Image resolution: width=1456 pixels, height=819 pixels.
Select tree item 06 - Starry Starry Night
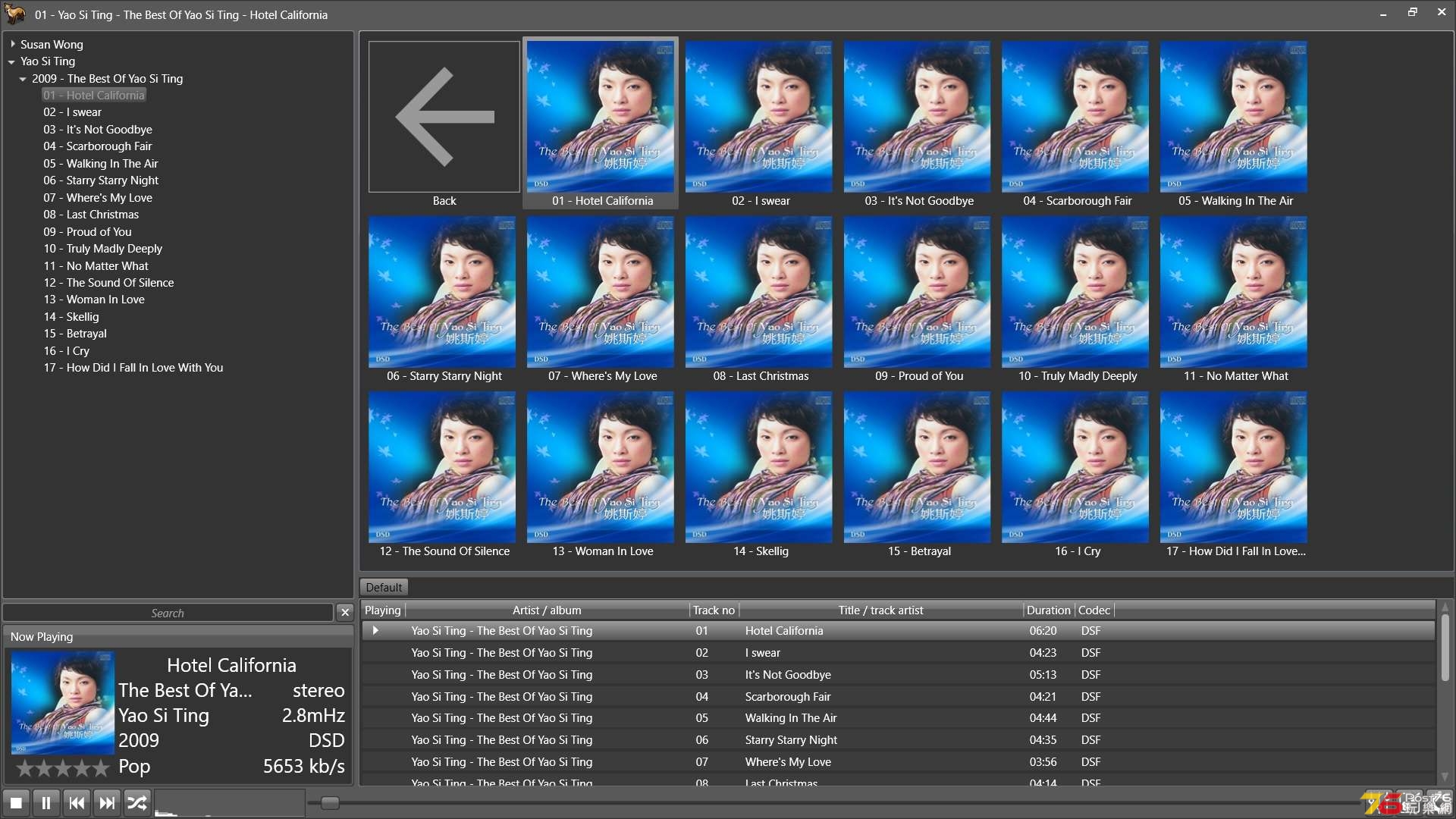click(101, 180)
